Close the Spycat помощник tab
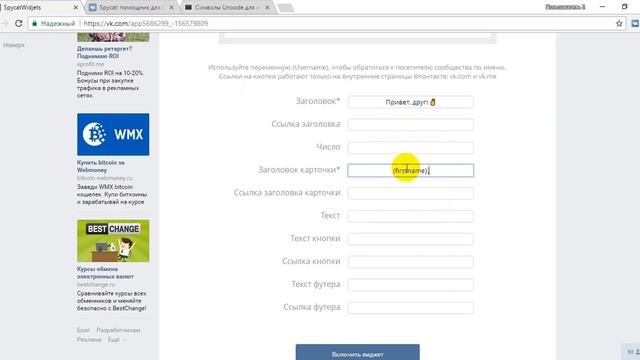This screenshot has height=360, width=640. coord(171,7)
